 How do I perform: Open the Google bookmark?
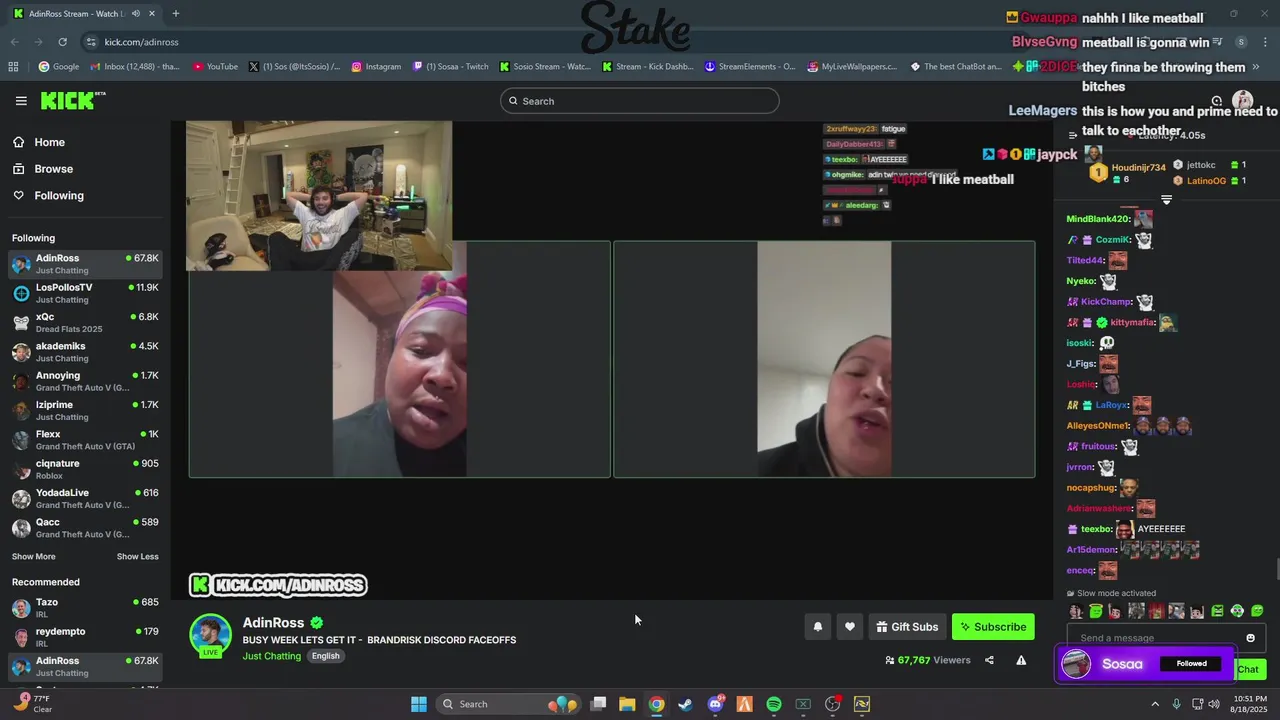point(58,67)
